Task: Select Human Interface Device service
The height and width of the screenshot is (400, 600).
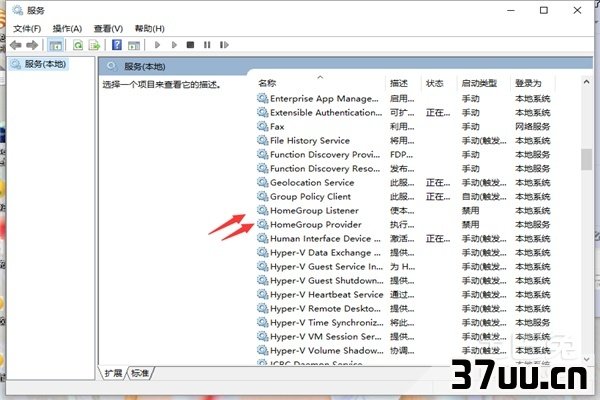Action: 404,238
